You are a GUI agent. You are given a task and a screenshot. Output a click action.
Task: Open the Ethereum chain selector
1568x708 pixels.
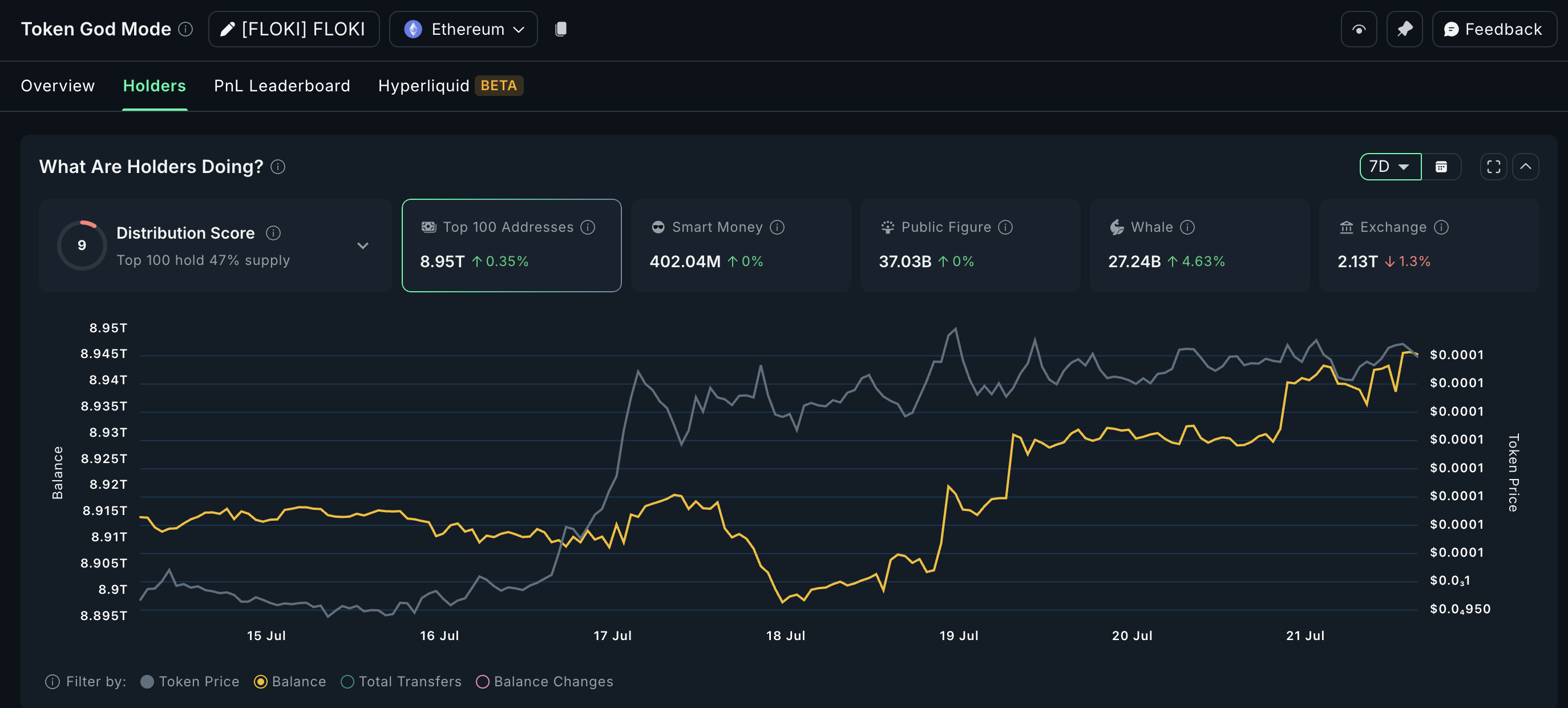tap(463, 29)
